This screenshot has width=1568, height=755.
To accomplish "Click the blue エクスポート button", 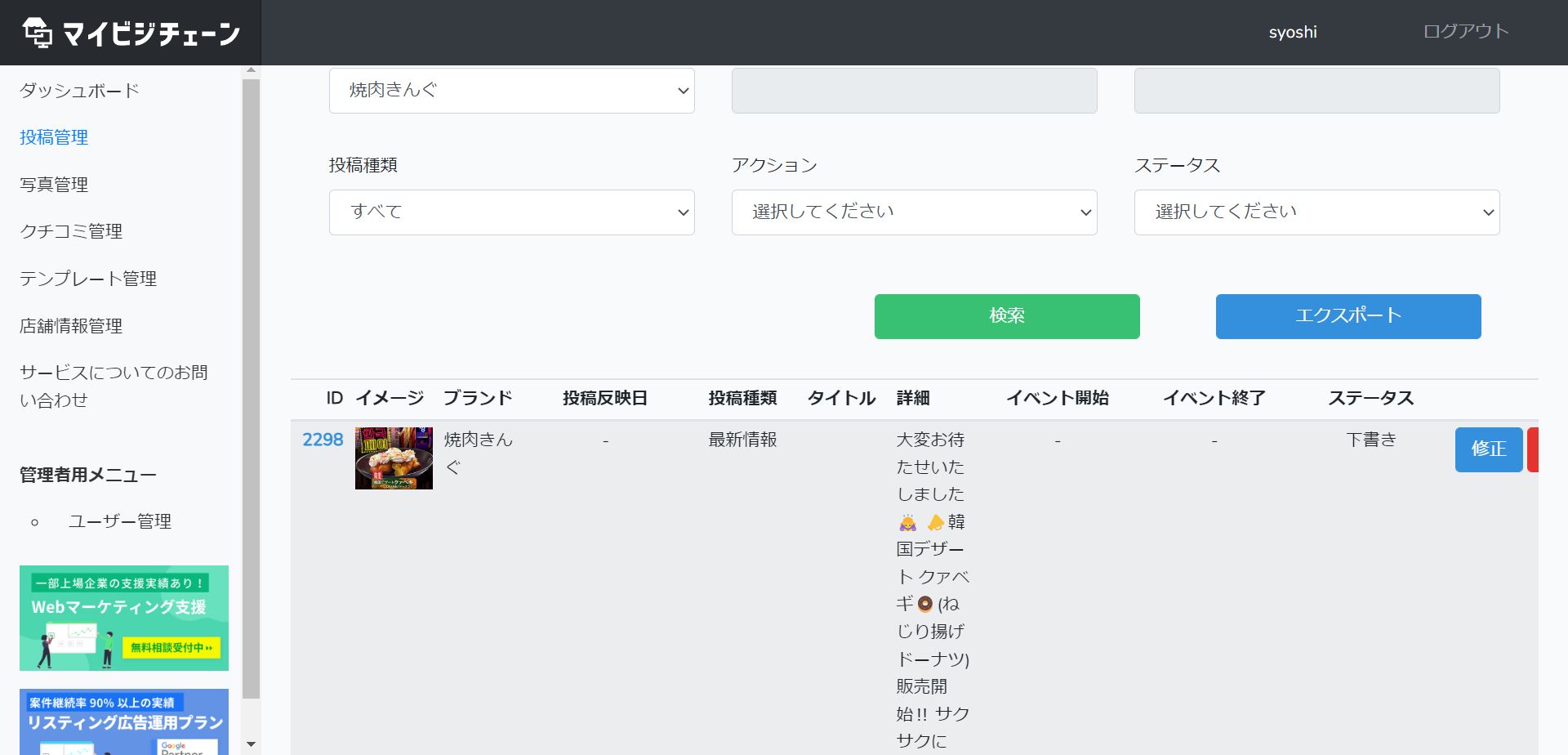I will pos(1348,316).
